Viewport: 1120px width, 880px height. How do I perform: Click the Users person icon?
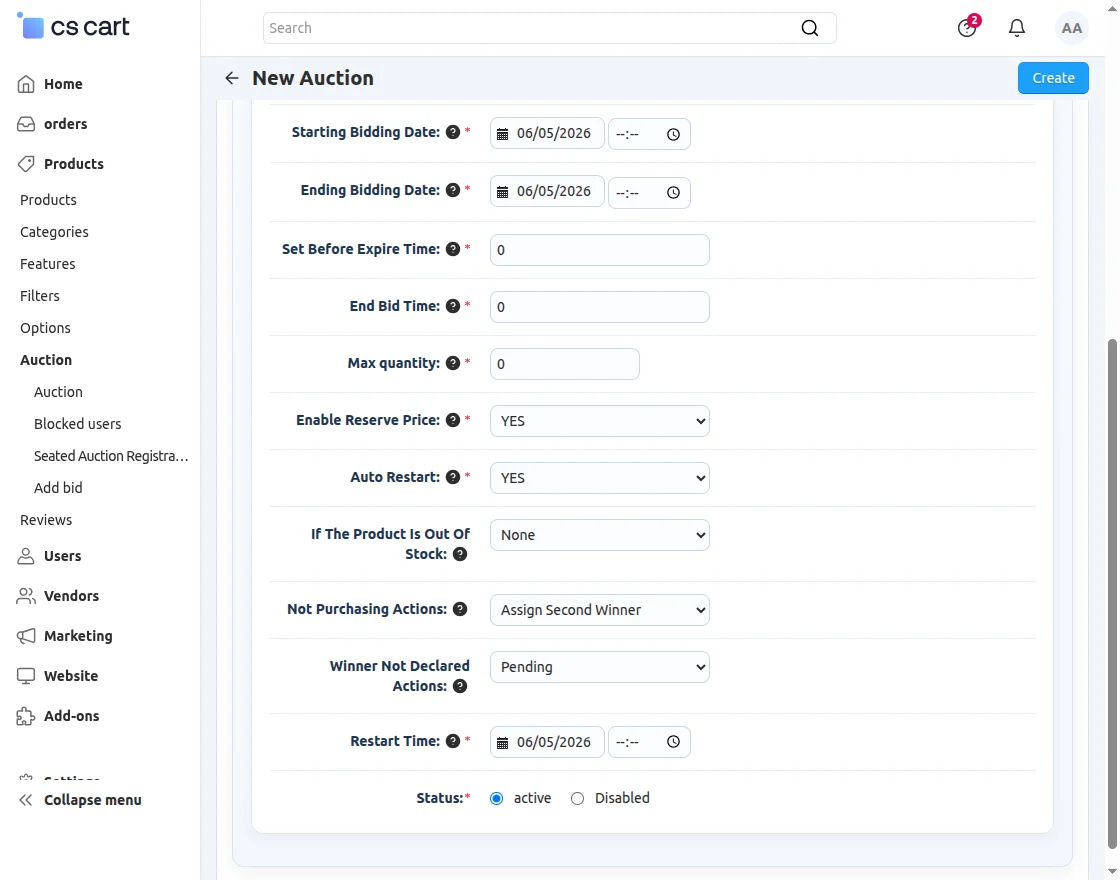coord(26,556)
